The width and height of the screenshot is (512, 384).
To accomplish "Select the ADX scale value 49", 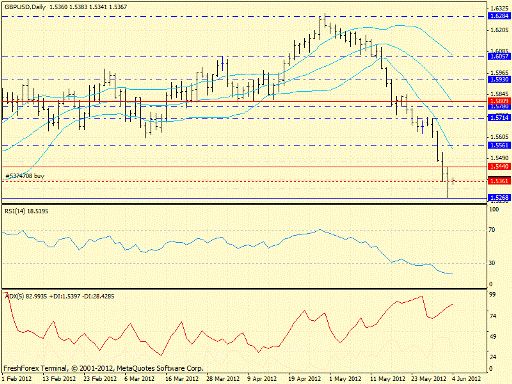I will click(492, 336).
